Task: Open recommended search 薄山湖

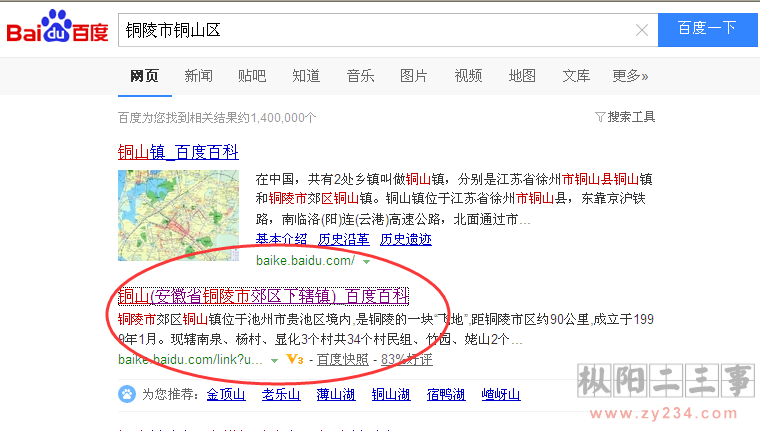Action: (336, 395)
